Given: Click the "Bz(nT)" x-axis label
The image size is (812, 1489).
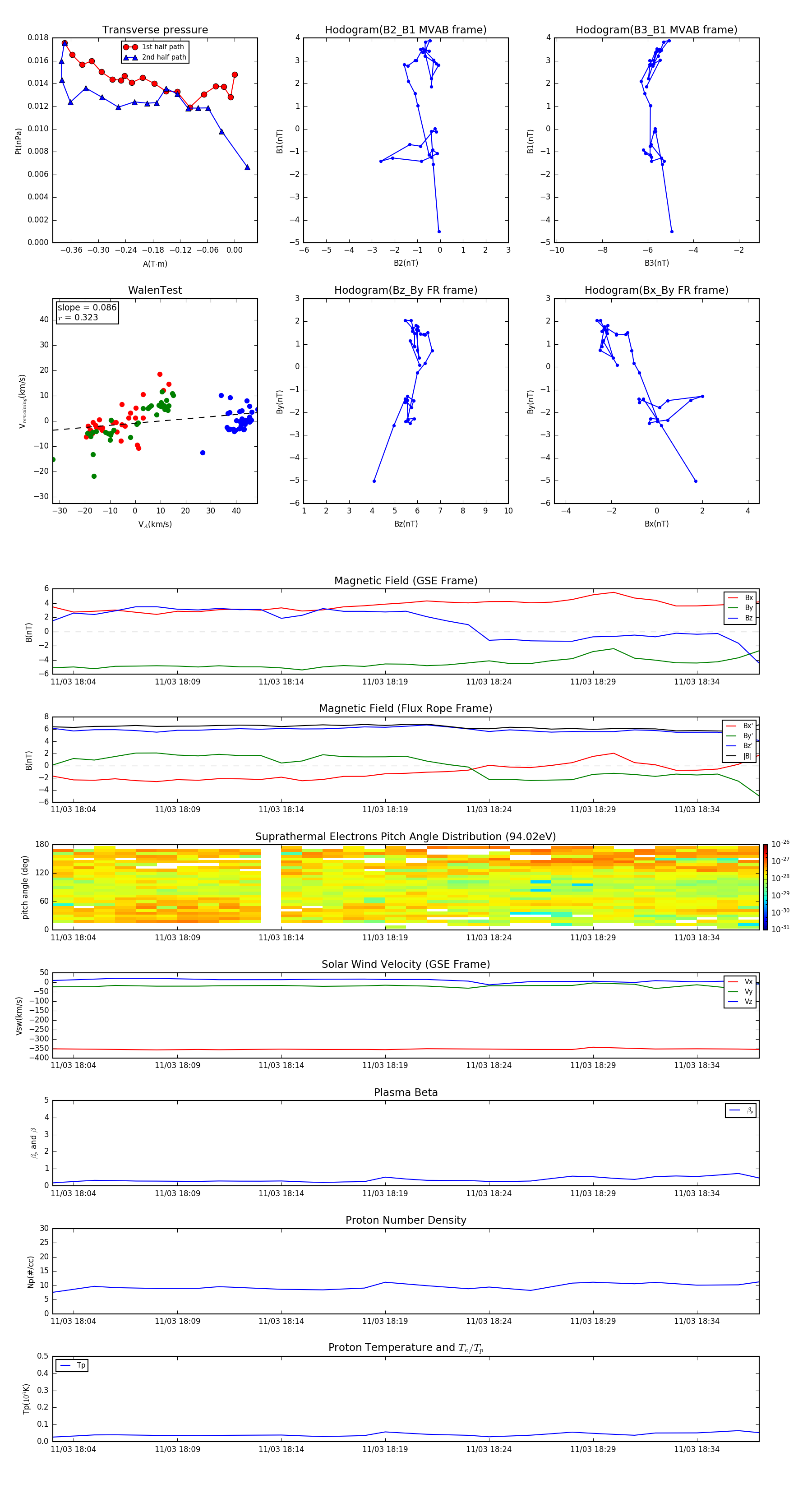Looking at the screenshot, I should tap(406, 524).
